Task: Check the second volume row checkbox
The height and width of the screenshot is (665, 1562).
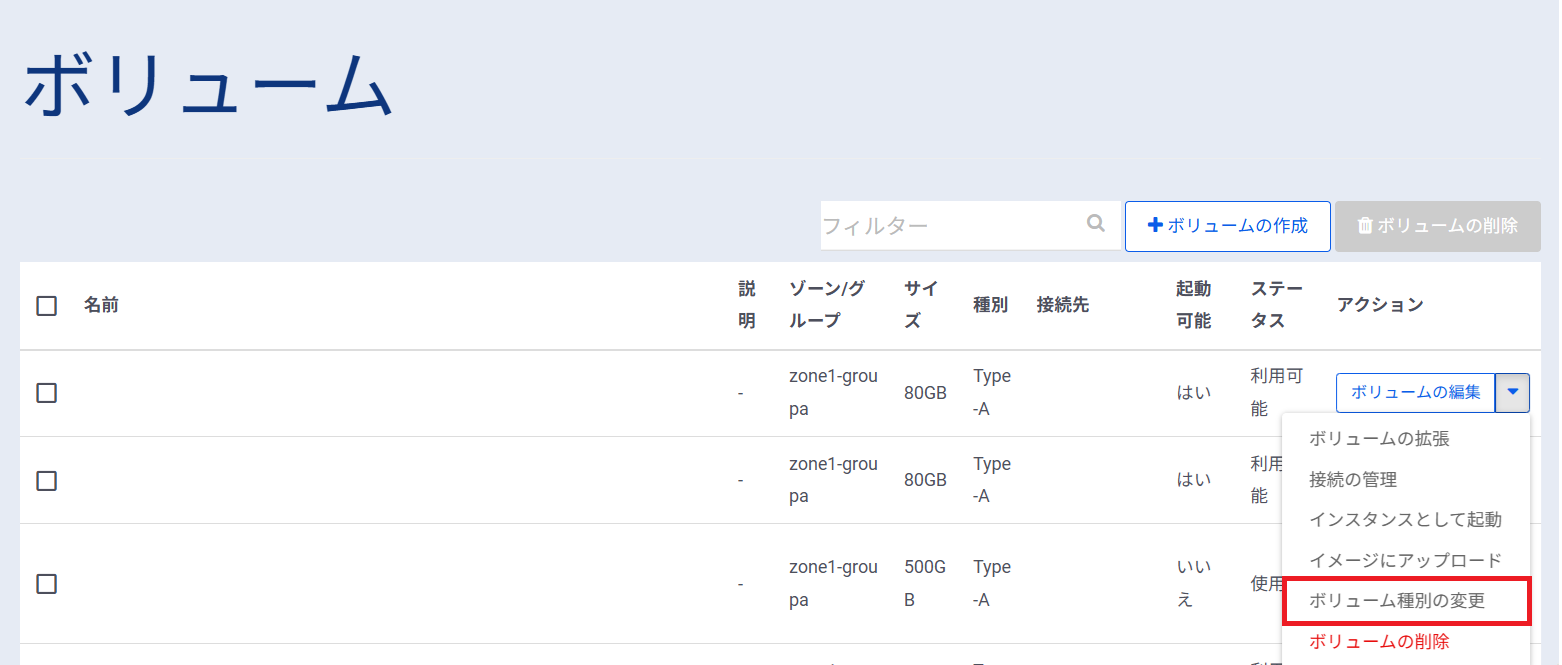Action: pyautogui.click(x=46, y=481)
